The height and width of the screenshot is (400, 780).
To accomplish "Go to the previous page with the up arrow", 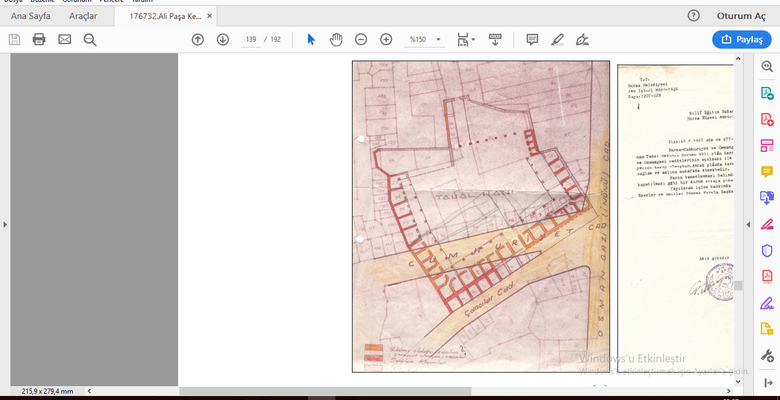I will 197,39.
